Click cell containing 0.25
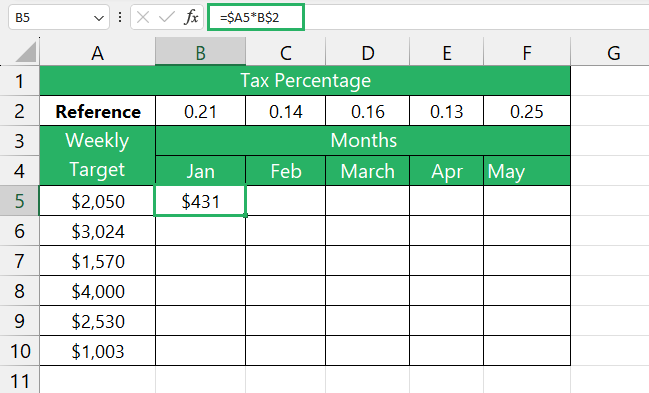The height and width of the screenshot is (393, 649). 527,111
